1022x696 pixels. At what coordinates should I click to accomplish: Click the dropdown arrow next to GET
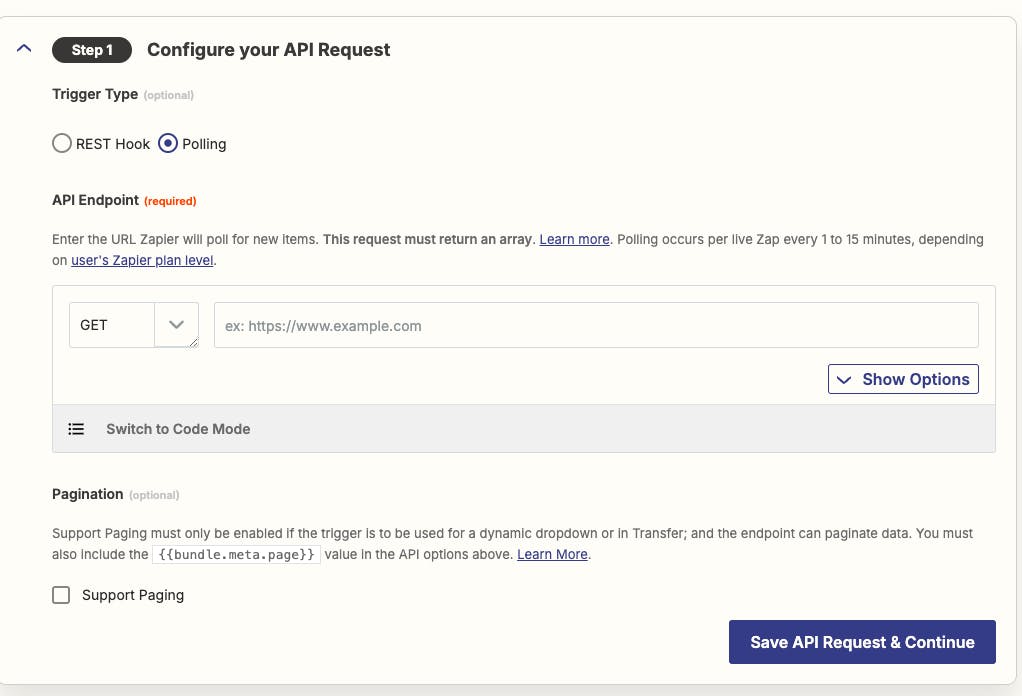pyautogui.click(x=177, y=325)
